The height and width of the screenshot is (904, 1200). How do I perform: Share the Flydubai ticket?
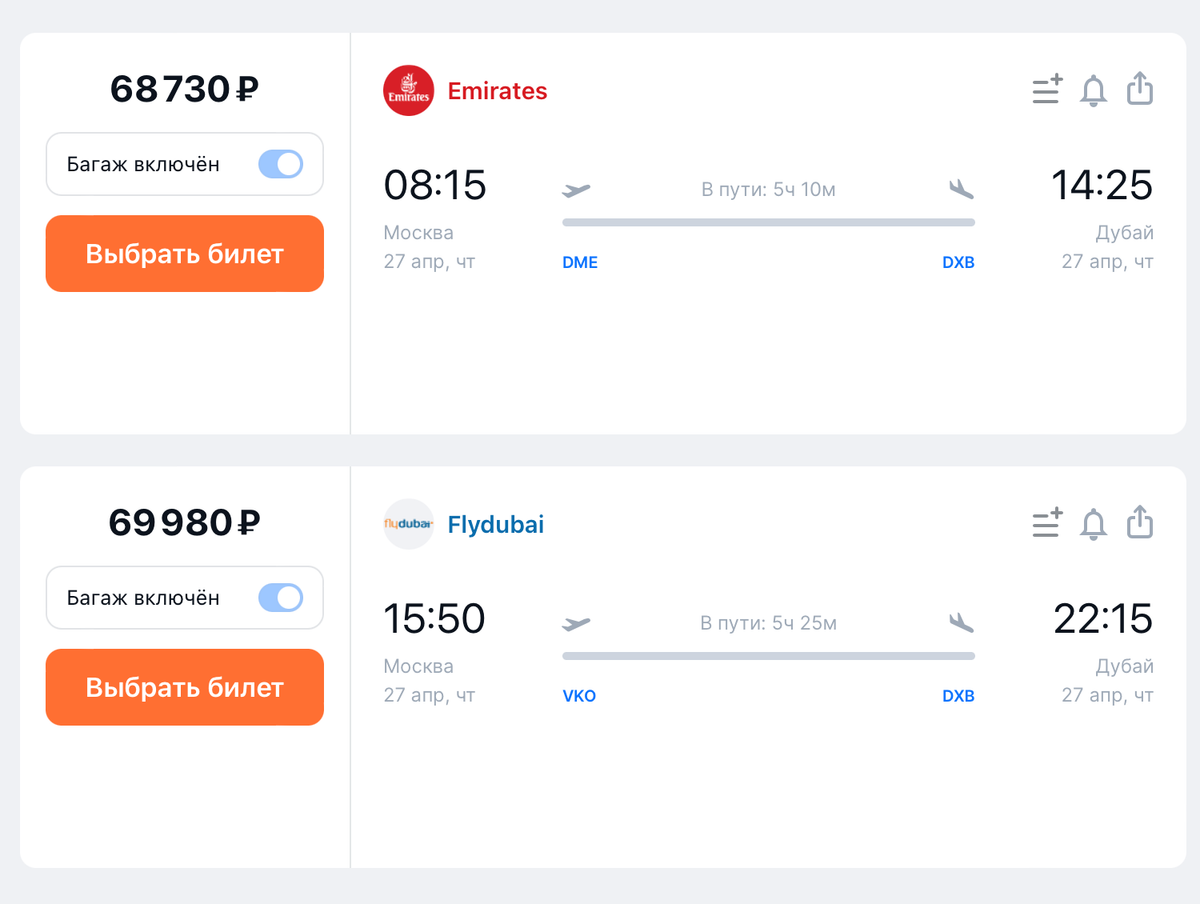[x=1140, y=522]
